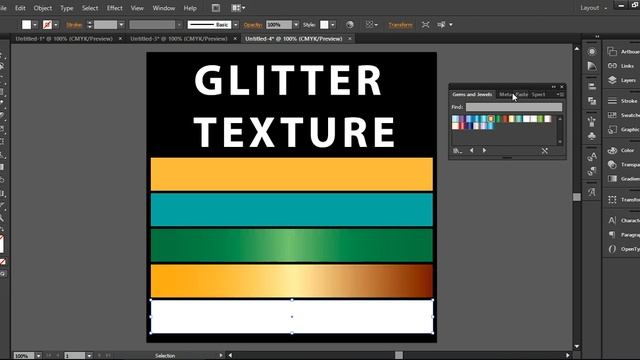This screenshot has width=640, height=360.
Task: Switch to the Metal swatch tab
Action: coord(505,94)
